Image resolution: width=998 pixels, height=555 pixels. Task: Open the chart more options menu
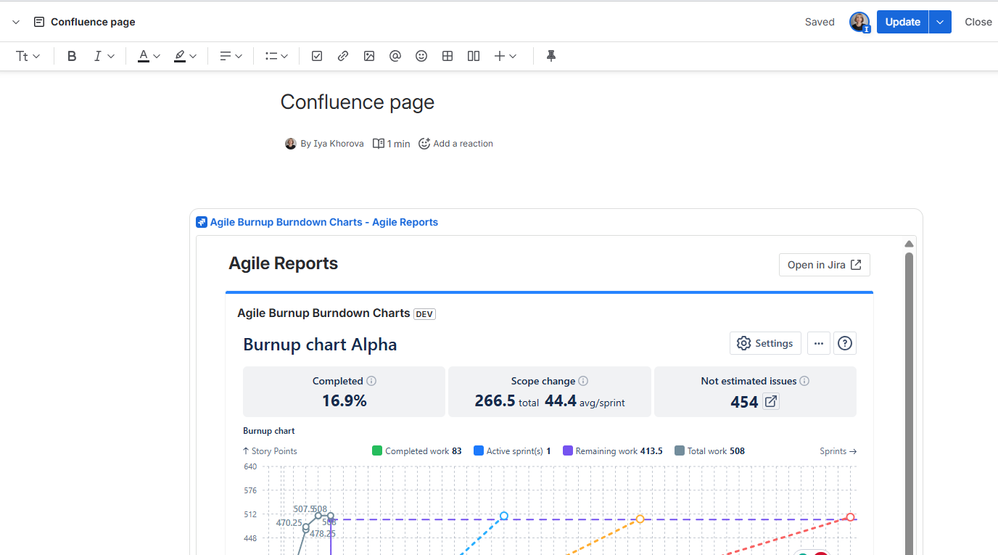click(819, 343)
